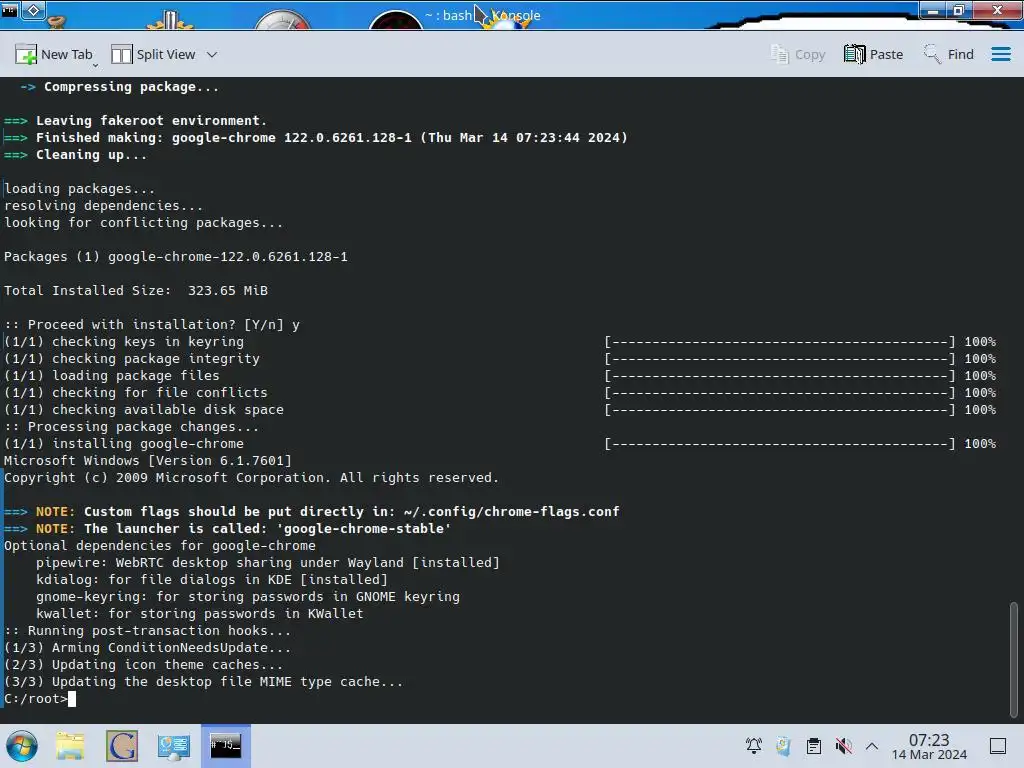Open the file manager from taskbar
1024x768 pixels.
click(x=70, y=746)
